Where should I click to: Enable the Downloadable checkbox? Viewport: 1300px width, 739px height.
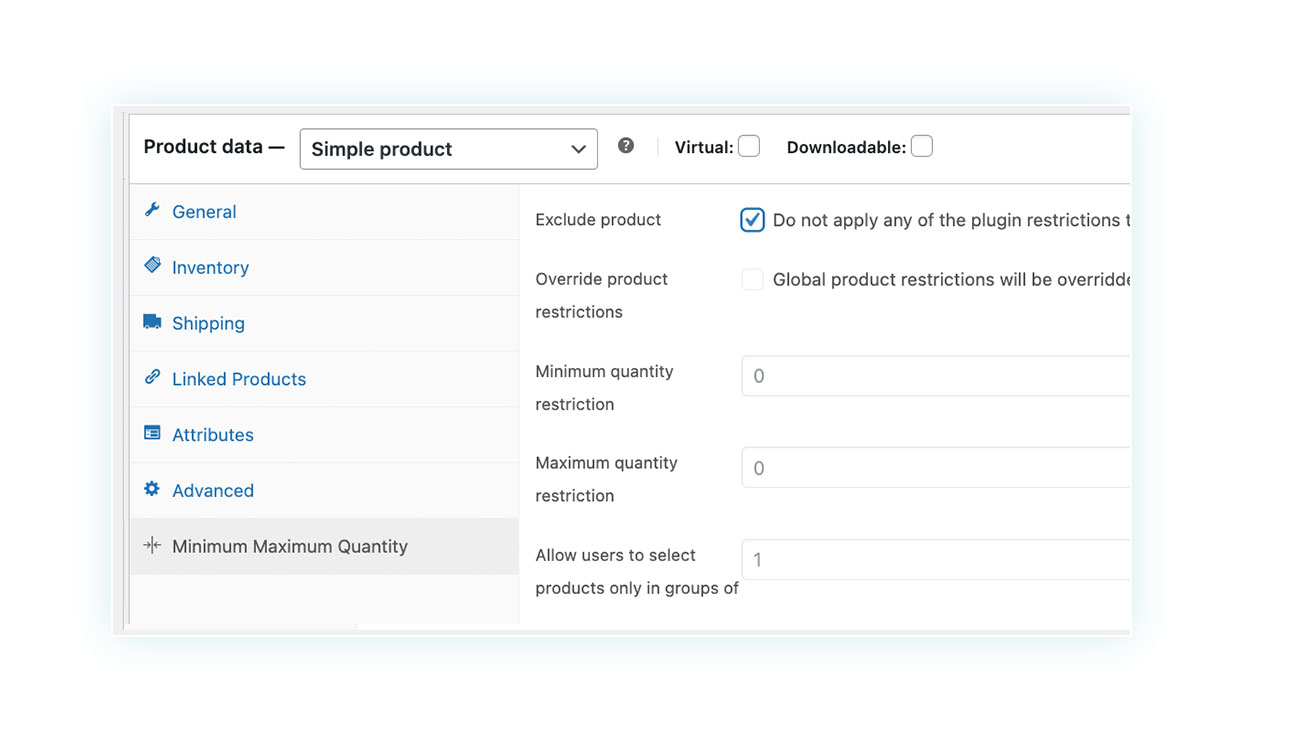pyautogui.click(x=922, y=146)
